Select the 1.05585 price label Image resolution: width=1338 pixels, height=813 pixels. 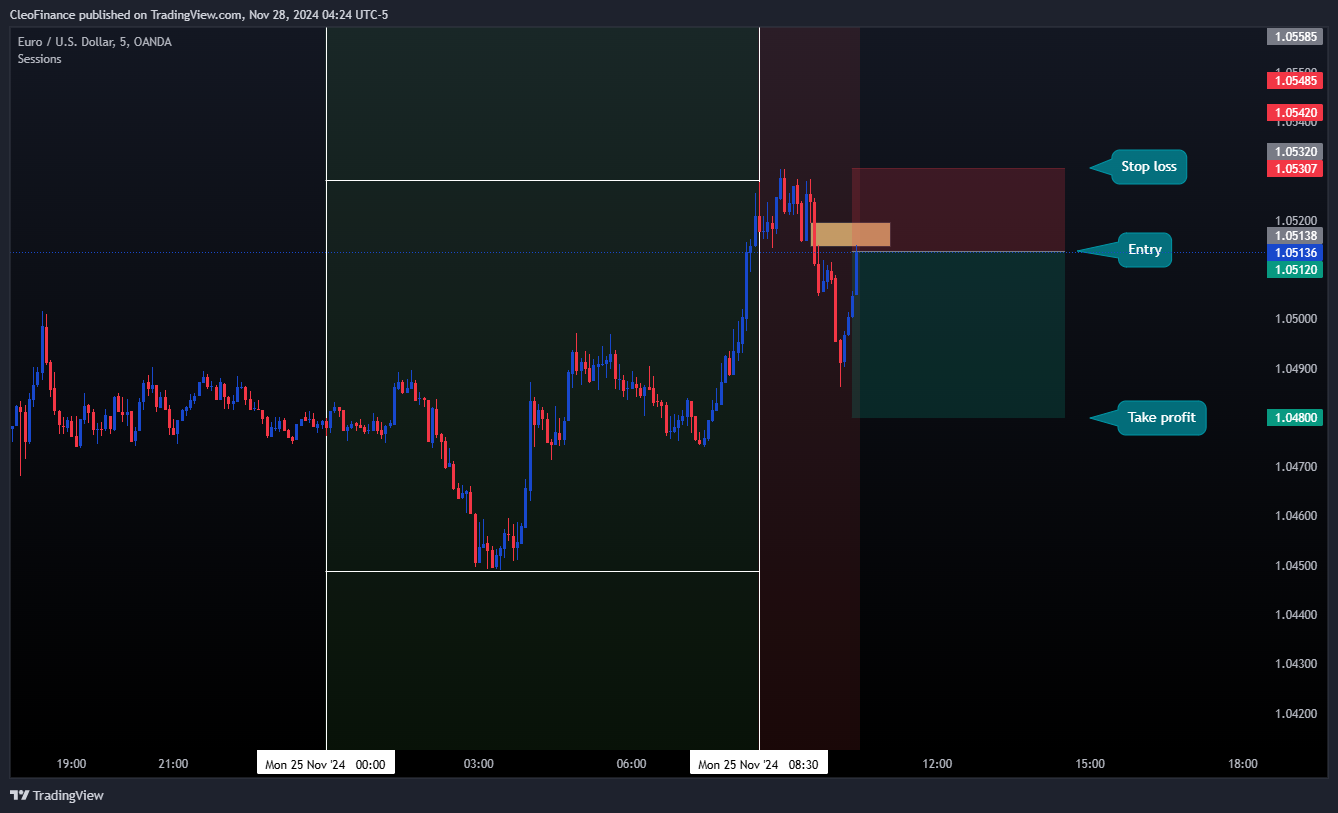(x=1295, y=37)
